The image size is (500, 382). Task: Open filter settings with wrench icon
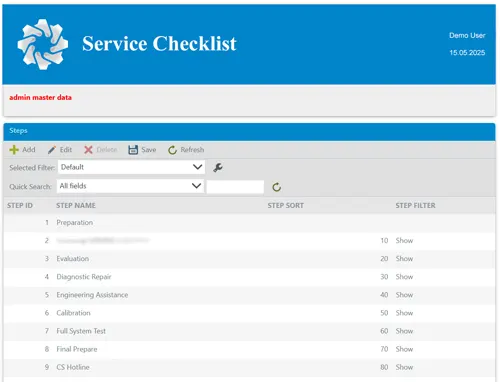tap(218, 167)
